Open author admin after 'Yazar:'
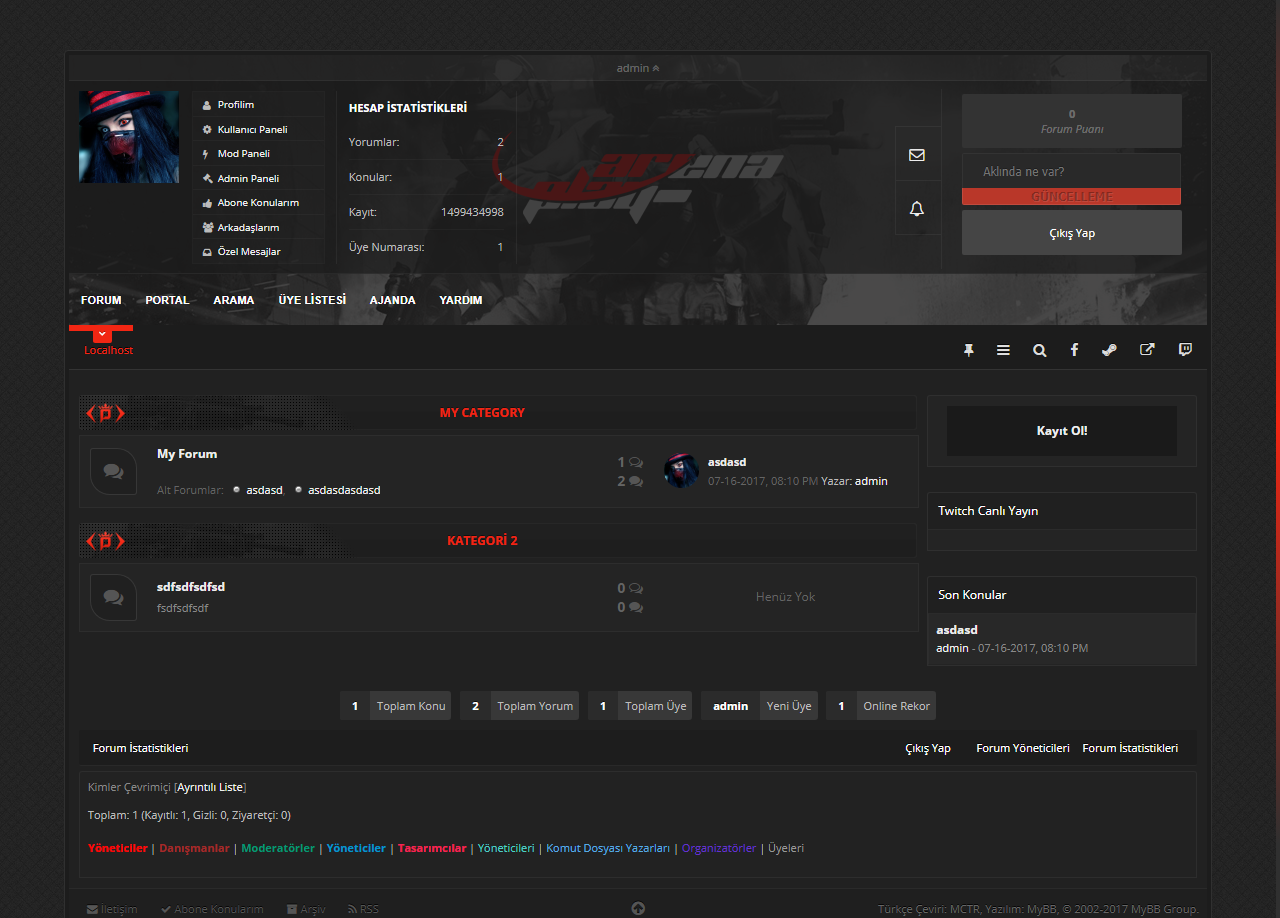 871,481
